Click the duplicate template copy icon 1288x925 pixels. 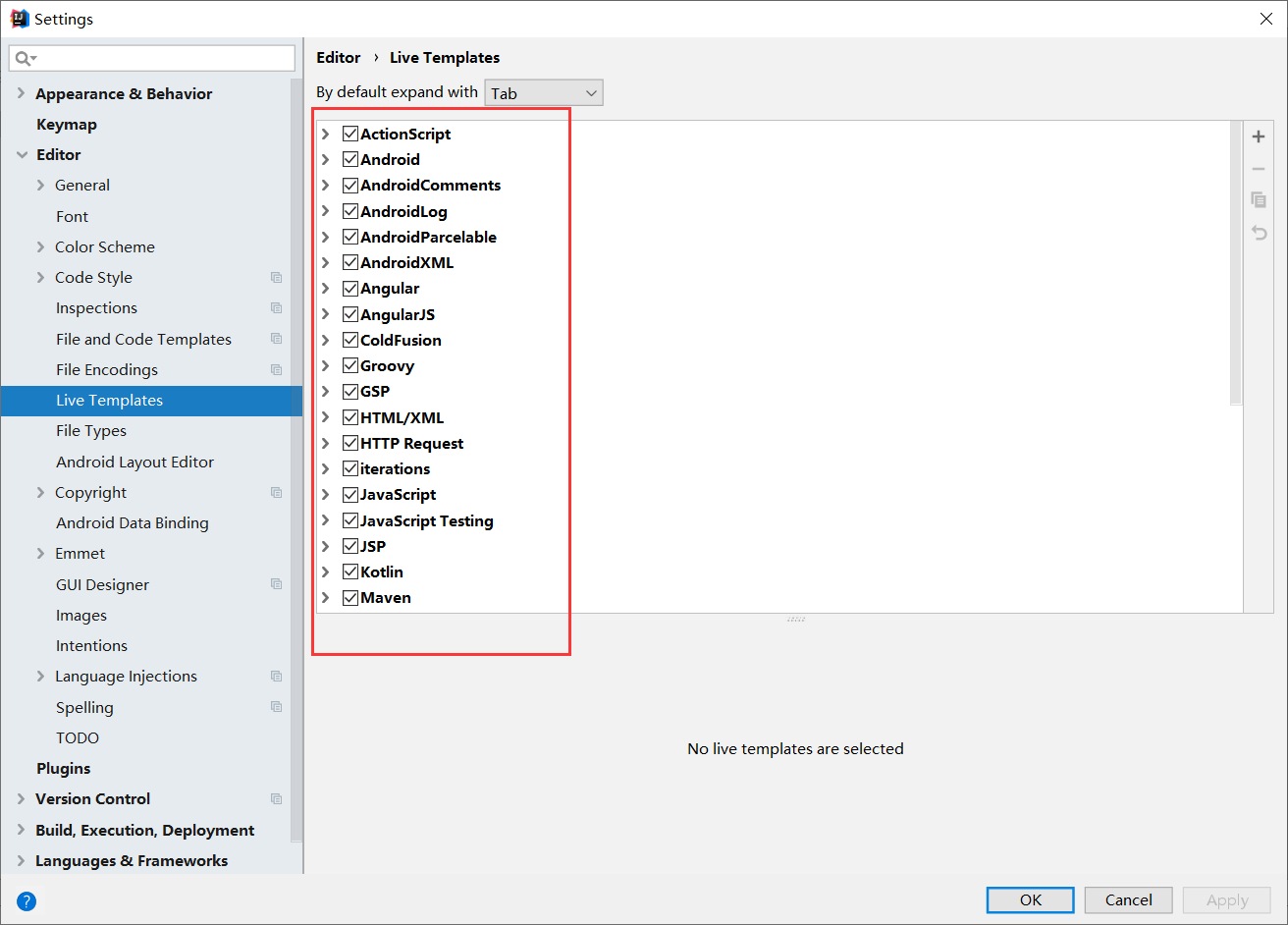click(x=1259, y=200)
